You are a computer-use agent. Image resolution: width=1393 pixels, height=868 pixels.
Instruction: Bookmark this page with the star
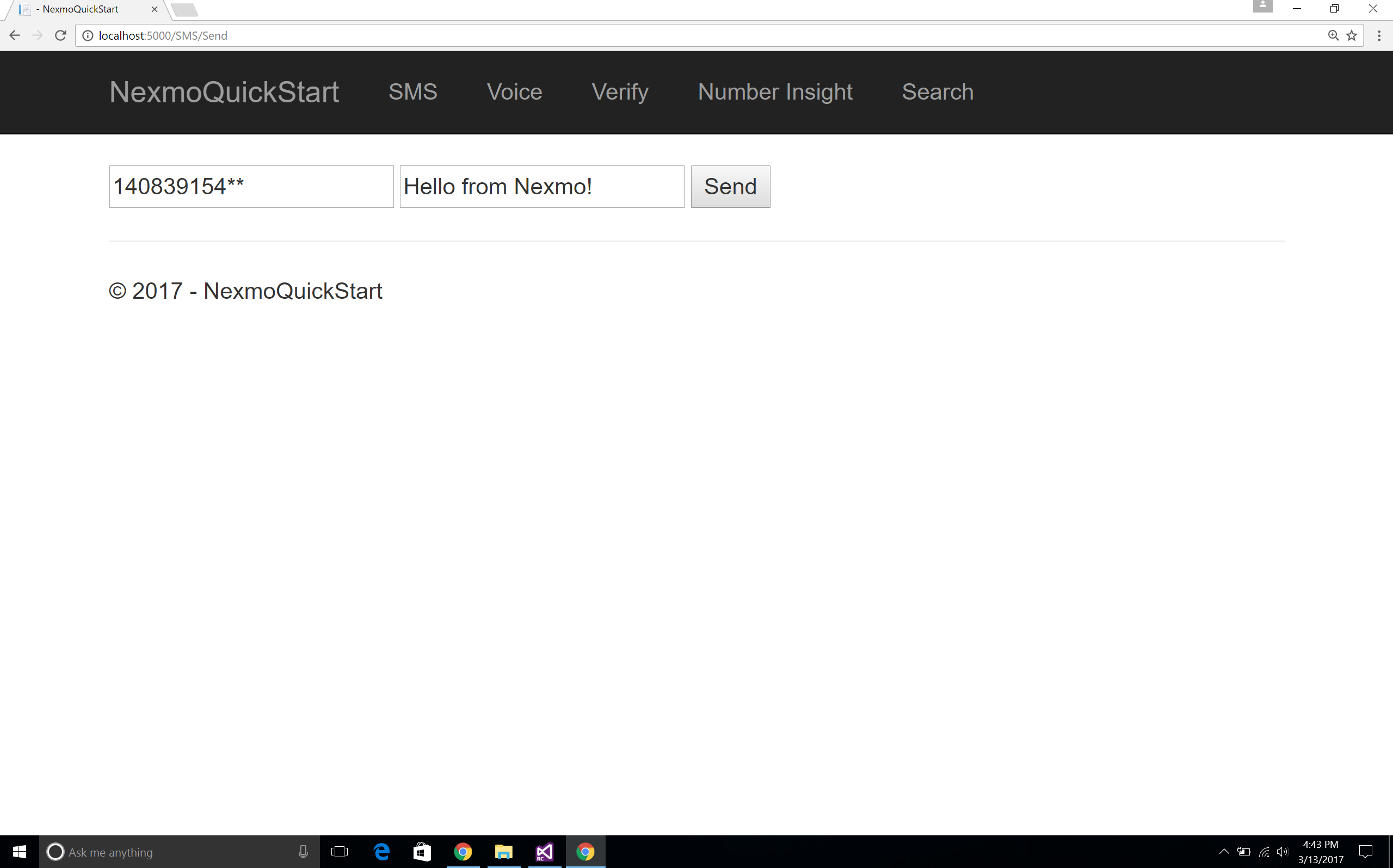tap(1352, 35)
